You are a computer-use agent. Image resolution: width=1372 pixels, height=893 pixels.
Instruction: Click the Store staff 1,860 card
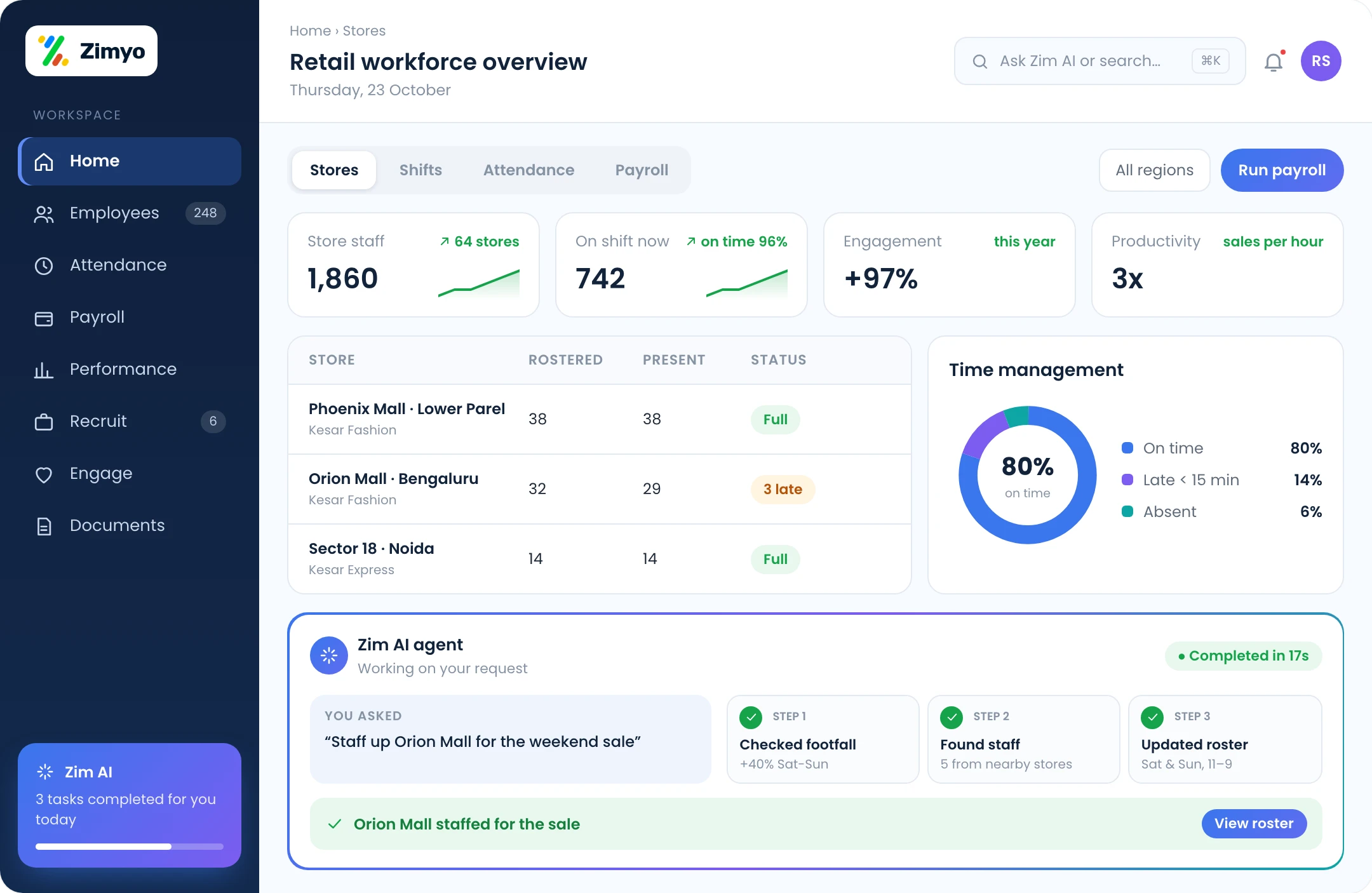click(x=414, y=265)
